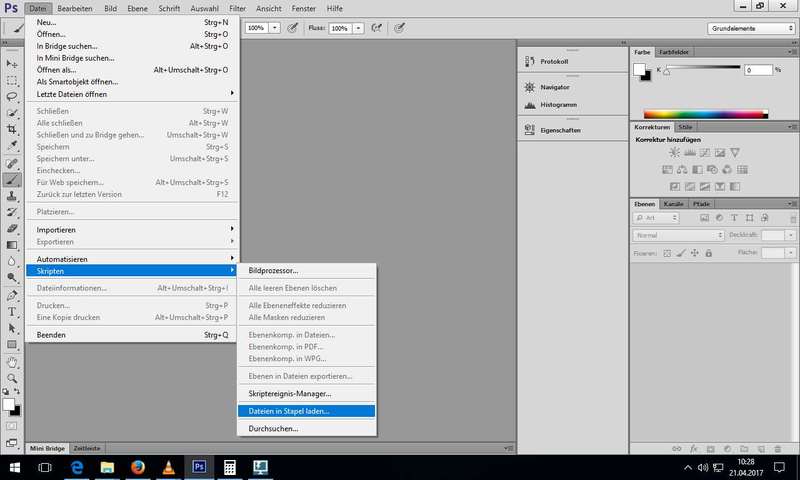Open the Fluss value dropdown arrow
This screenshot has height=480, width=800.
(x=358, y=28)
